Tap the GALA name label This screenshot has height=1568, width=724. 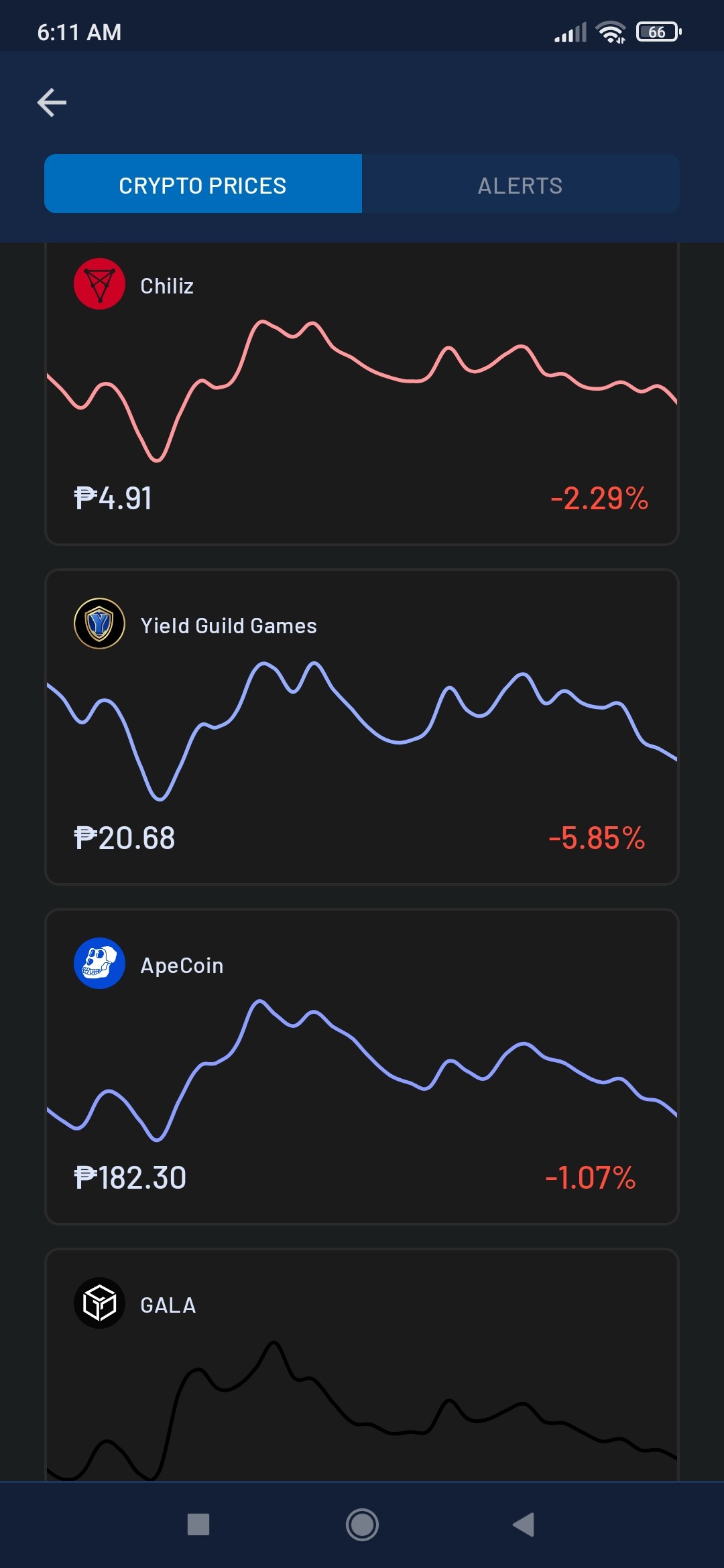(168, 1305)
